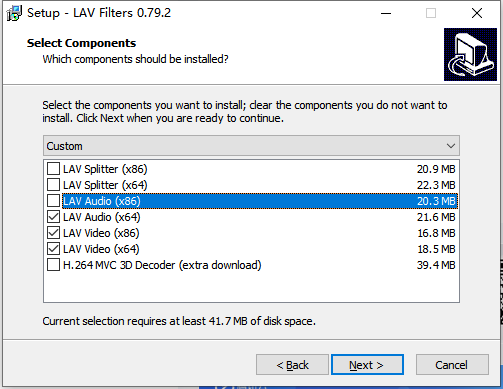
Task: Select H.264 MVC 3D Decoder label text
Action: click(162, 265)
